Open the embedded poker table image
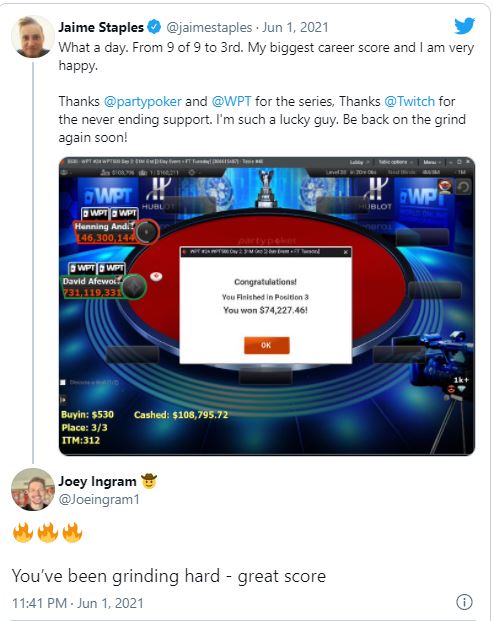 [266, 306]
